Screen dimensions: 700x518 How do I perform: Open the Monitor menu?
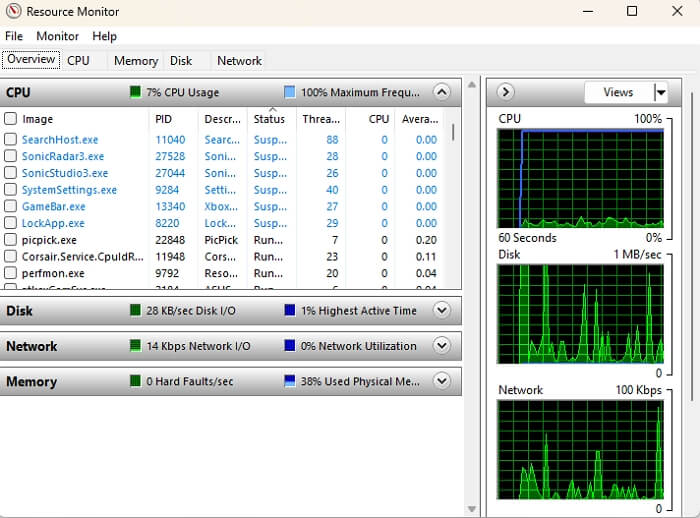coord(58,36)
